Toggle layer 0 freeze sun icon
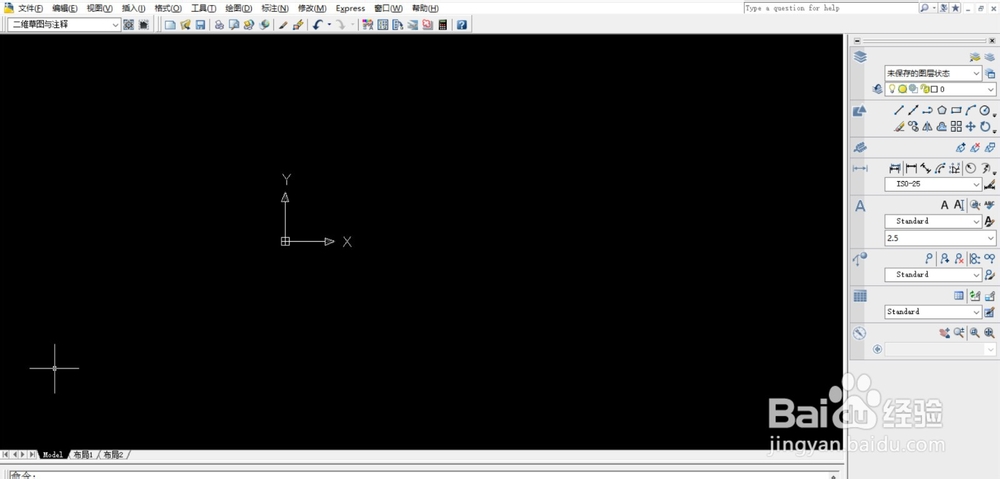This screenshot has width=1000, height=479. [902, 89]
